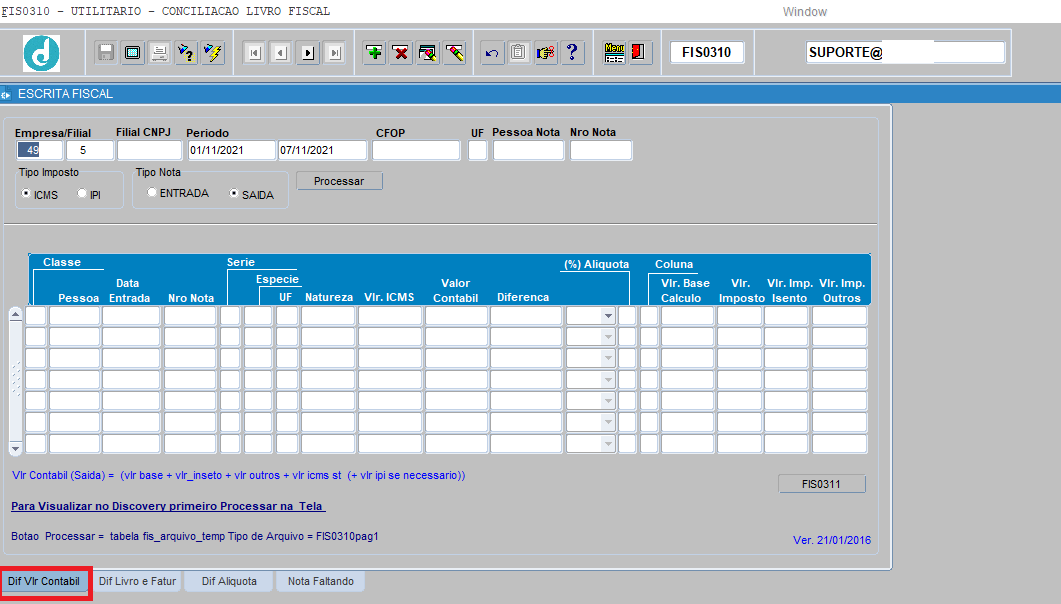This screenshot has height=604, width=1061.
Task: Jump to the last record arrow
Action: (x=334, y=53)
